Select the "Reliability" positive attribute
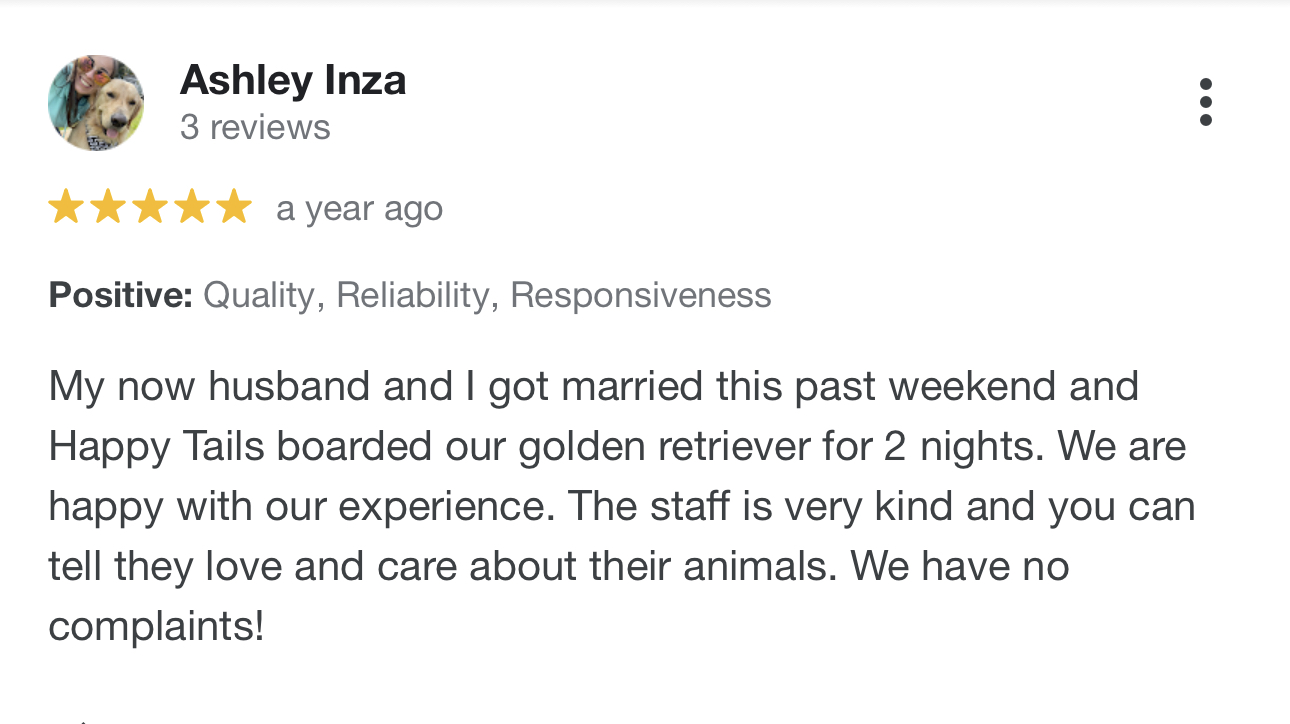Viewport: 1290px width, 724px height. [x=413, y=296]
